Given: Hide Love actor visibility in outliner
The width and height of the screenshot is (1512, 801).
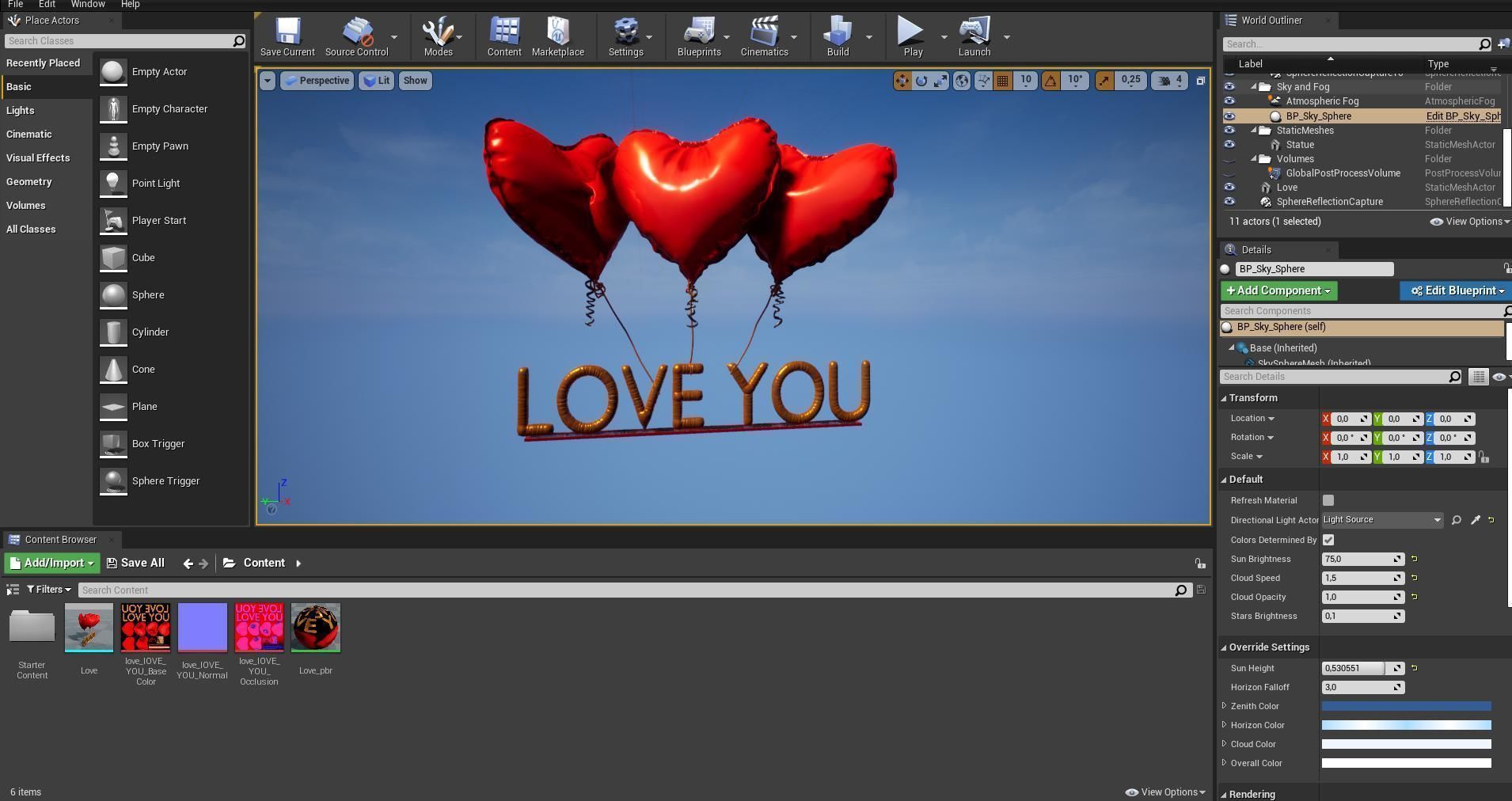Looking at the screenshot, I should coord(1229,188).
